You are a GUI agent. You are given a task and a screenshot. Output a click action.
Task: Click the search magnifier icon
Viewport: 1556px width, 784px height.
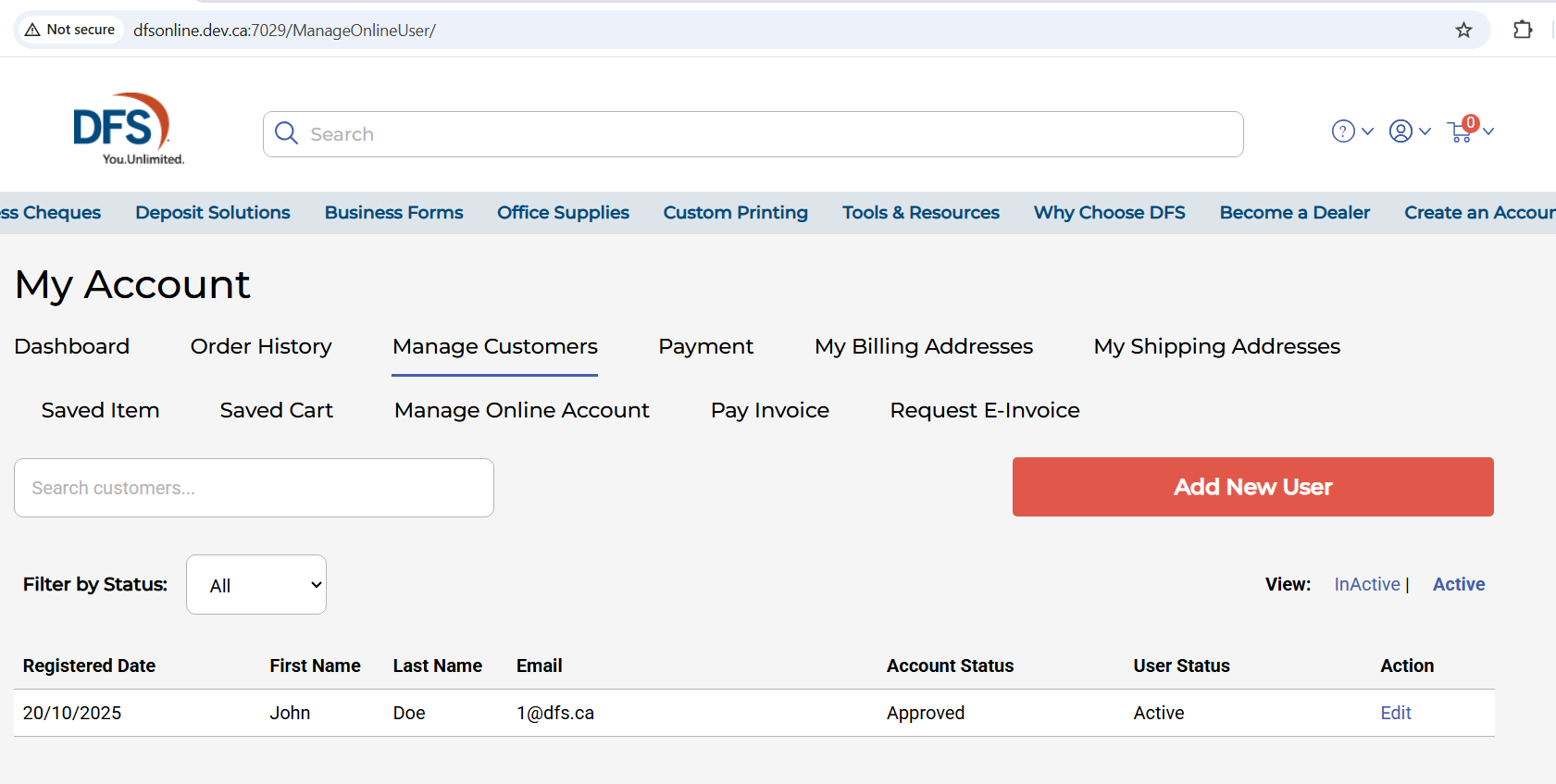pos(287,133)
